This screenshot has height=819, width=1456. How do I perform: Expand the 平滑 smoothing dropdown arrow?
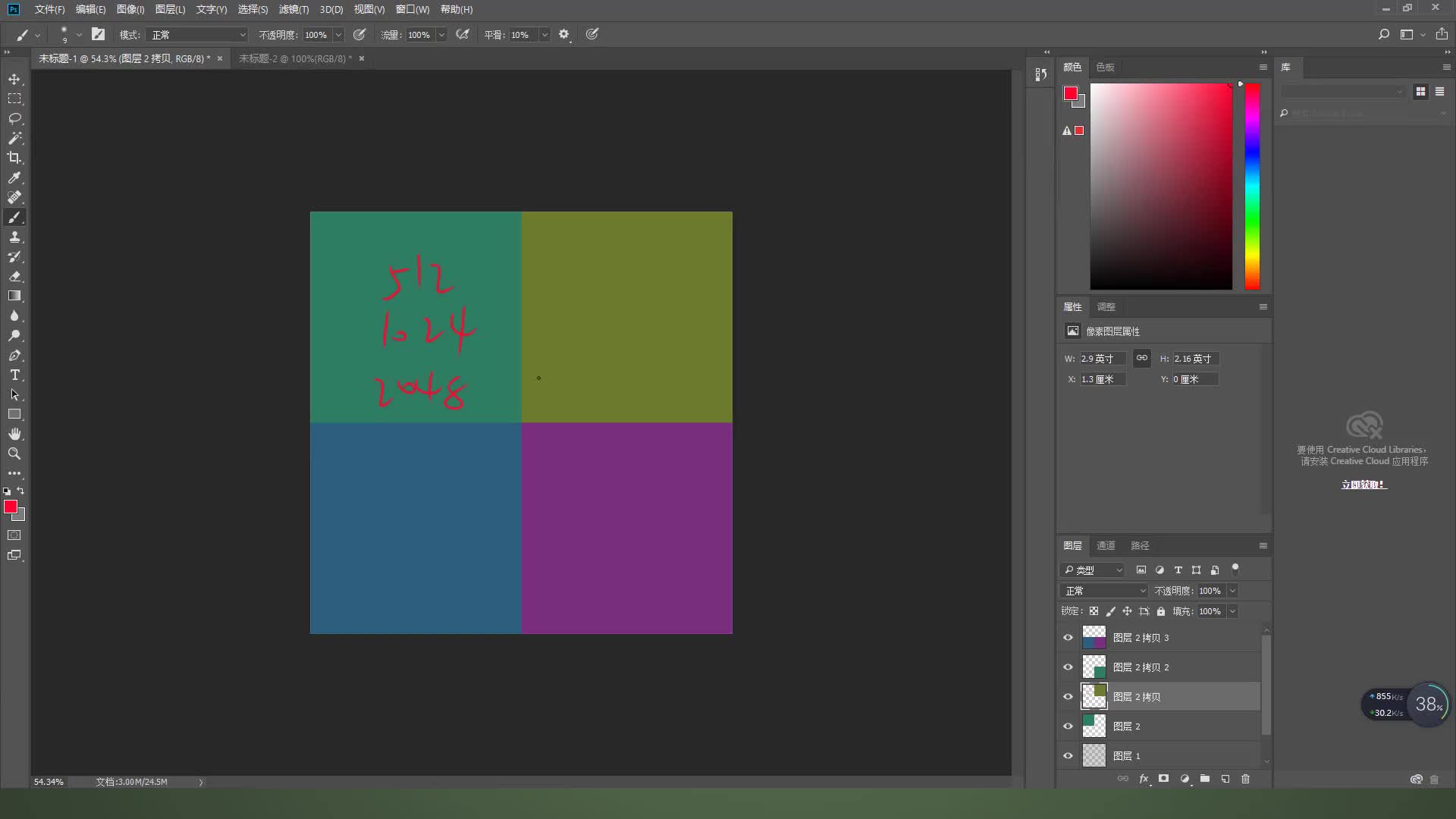544,35
